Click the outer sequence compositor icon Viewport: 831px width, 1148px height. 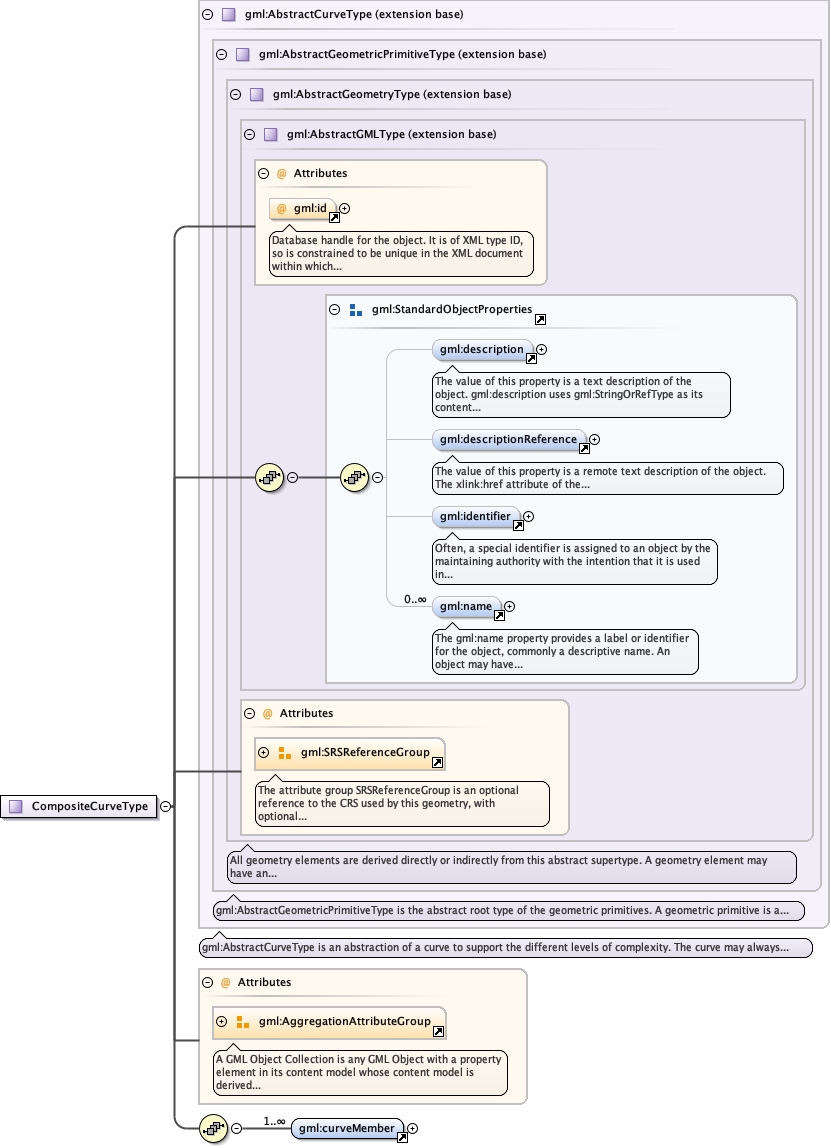[x=269, y=478]
